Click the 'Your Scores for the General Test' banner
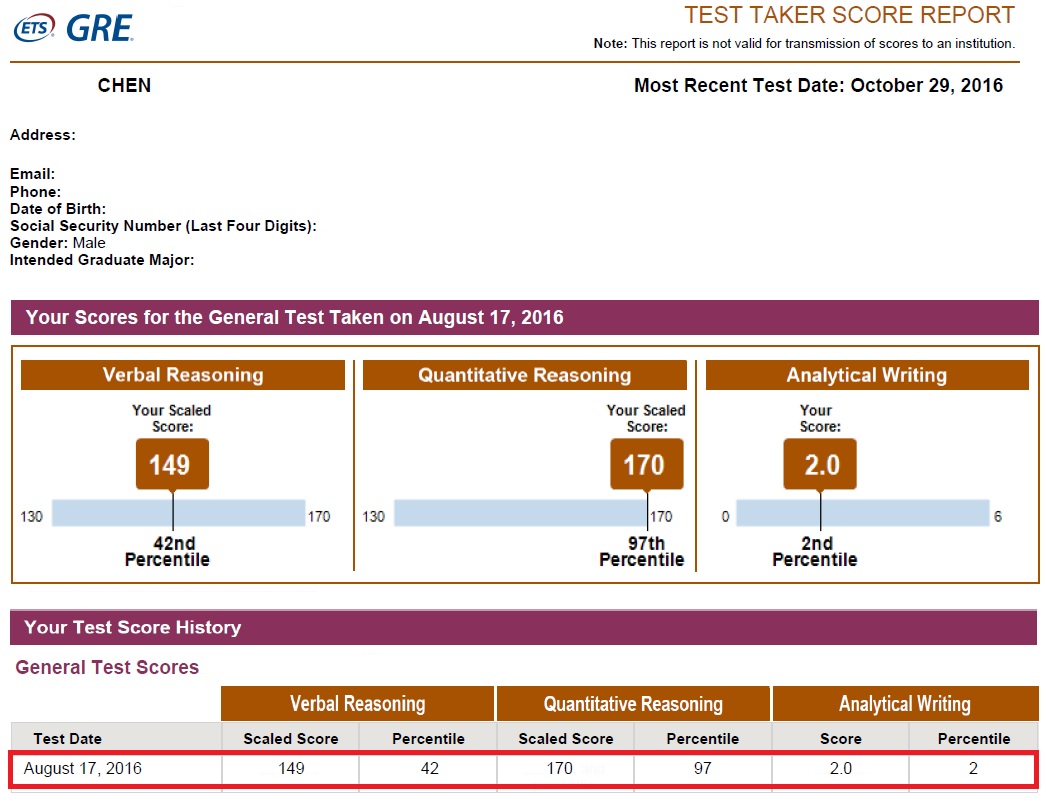Screen dimensions: 1046x801 tap(524, 317)
